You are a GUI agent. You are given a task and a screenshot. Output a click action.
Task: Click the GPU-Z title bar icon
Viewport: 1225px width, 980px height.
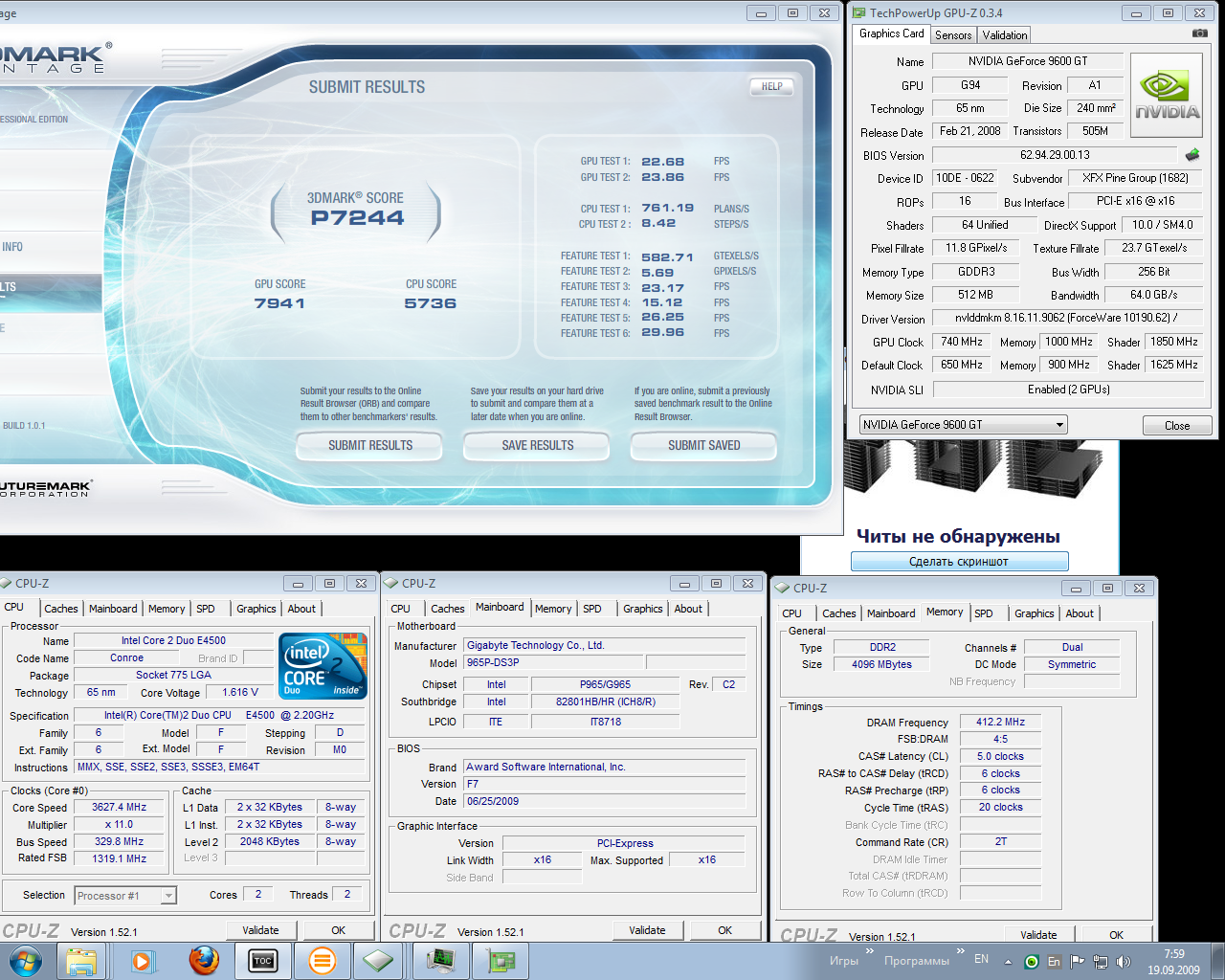coord(858,13)
